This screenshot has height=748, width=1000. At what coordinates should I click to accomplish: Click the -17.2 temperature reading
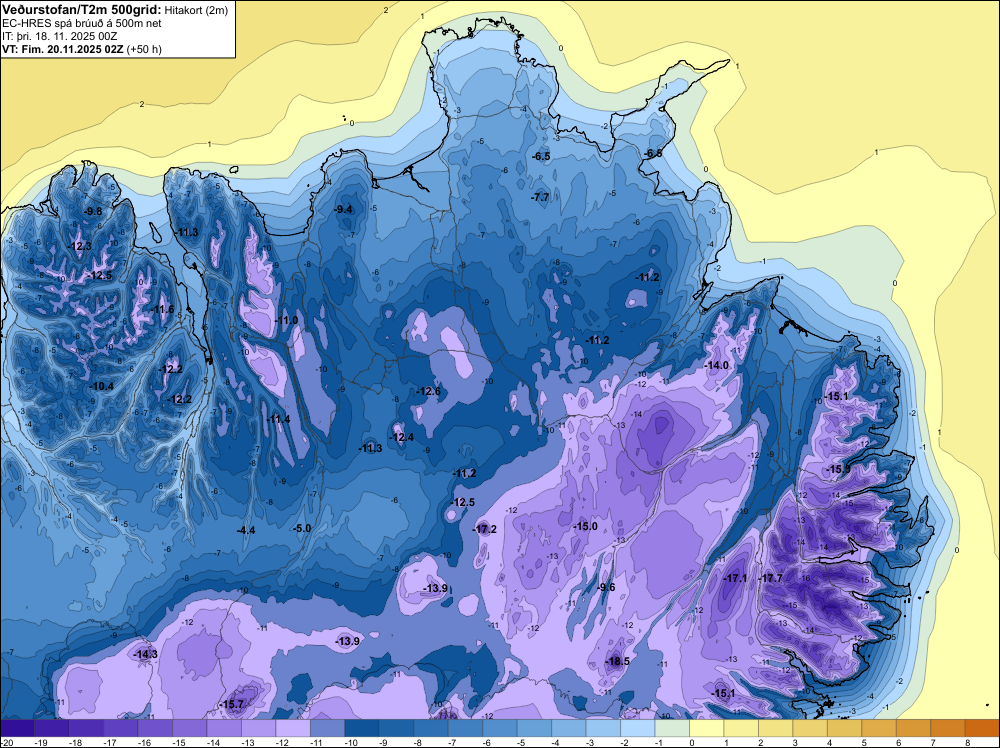coord(485,529)
